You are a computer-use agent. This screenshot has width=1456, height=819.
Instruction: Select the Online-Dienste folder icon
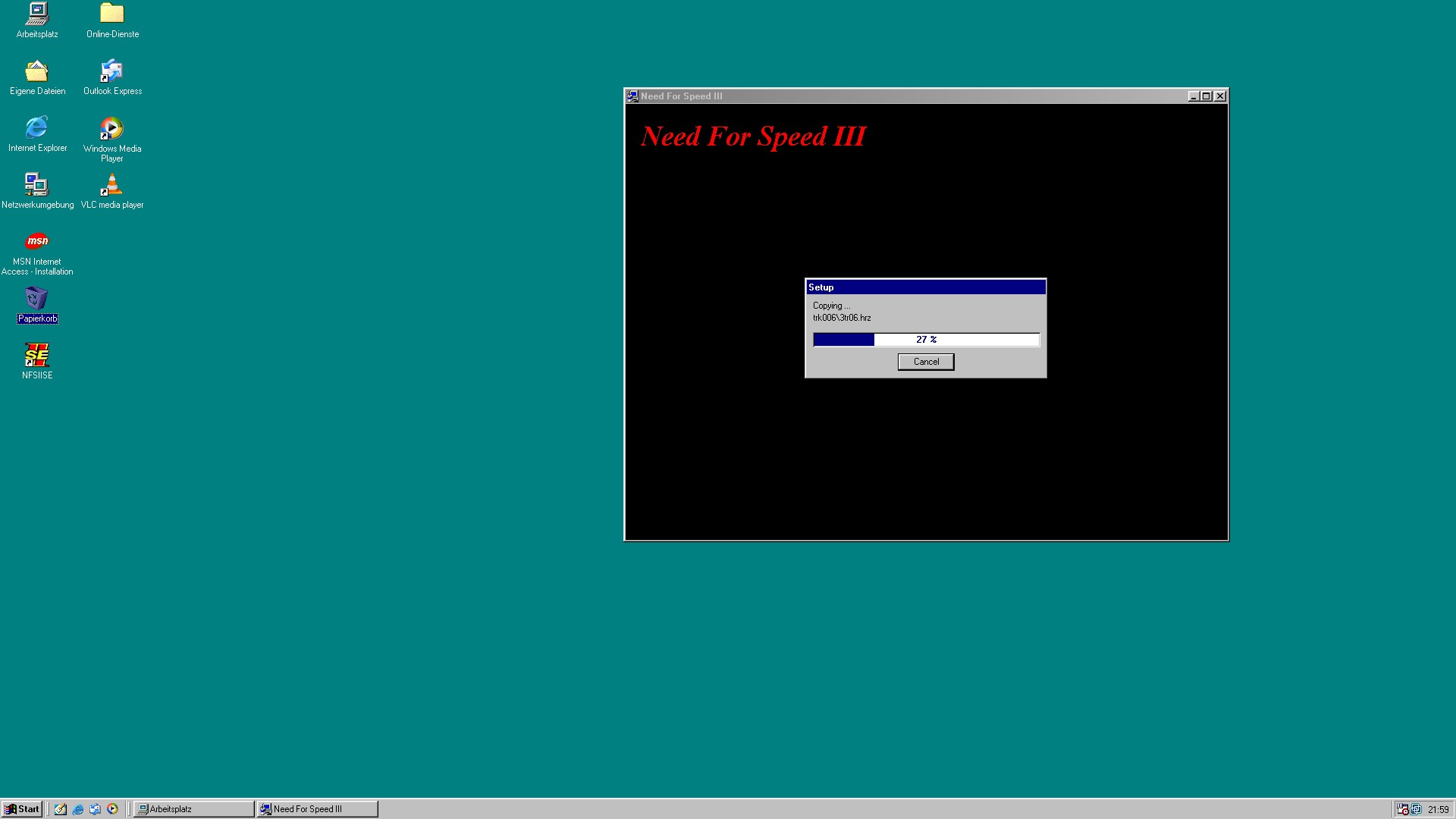pyautogui.click(x=111, y=14)
